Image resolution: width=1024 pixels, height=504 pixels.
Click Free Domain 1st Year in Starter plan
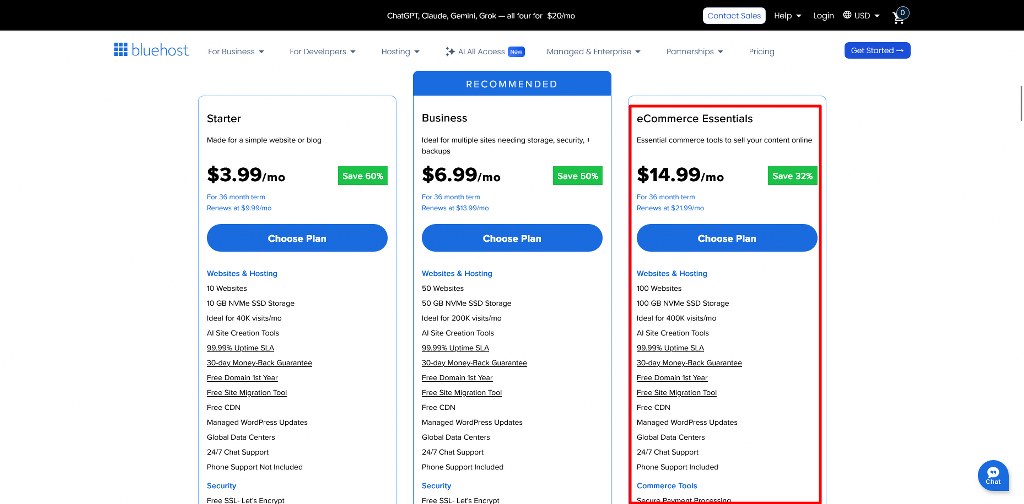(x=242, y=378)
